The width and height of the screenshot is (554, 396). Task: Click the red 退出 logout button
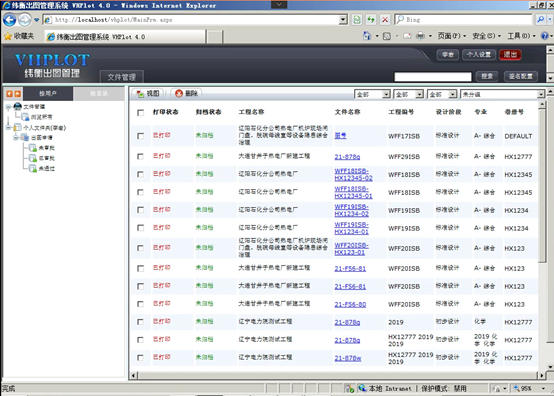click(x=510, y=55)
